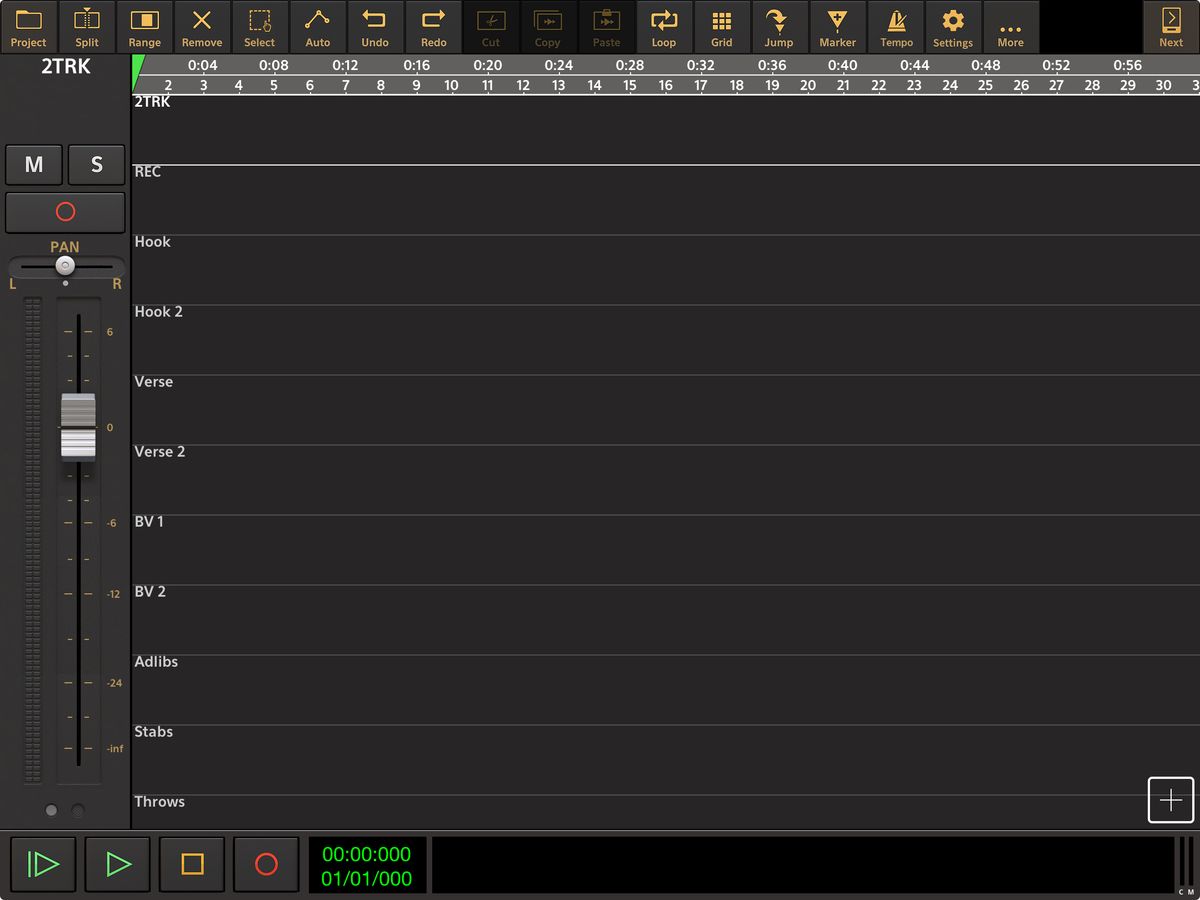Open the Jump menu
The width and height of the screenshot is (1200, 900).
(x=779, y=27)
